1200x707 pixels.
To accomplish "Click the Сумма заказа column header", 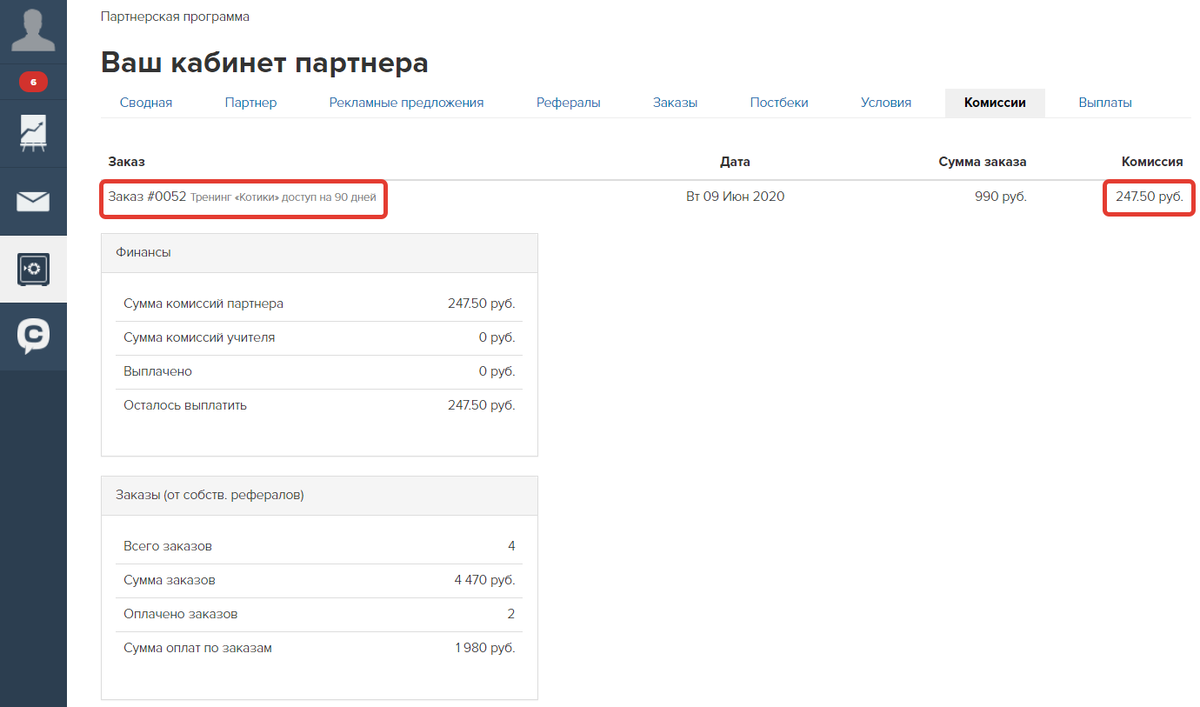I will click(x=983, y=161).
